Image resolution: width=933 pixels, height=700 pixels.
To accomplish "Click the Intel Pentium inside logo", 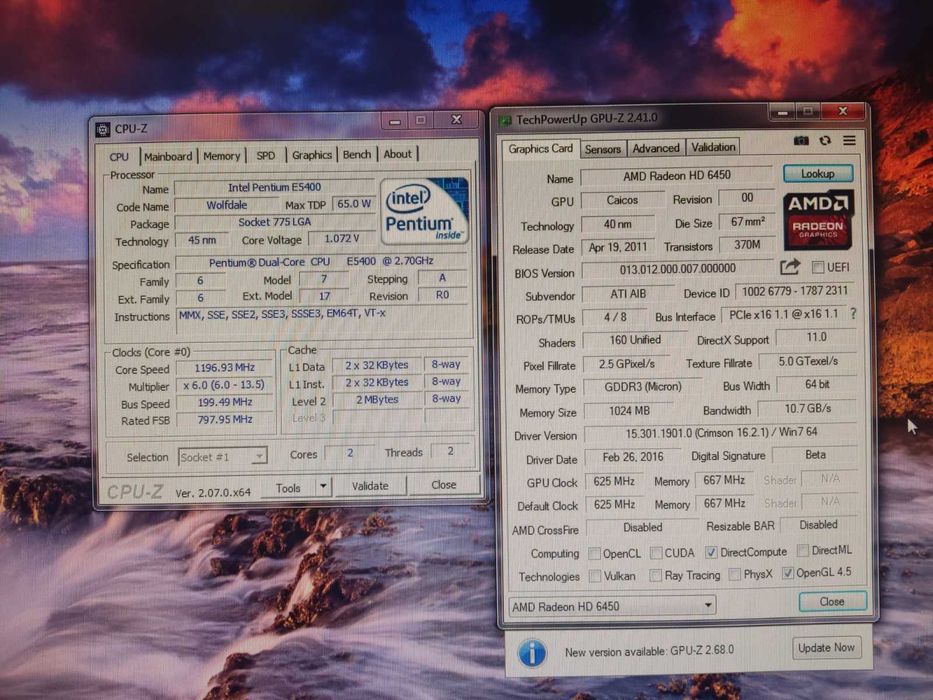I will click(x=424, y=211).
